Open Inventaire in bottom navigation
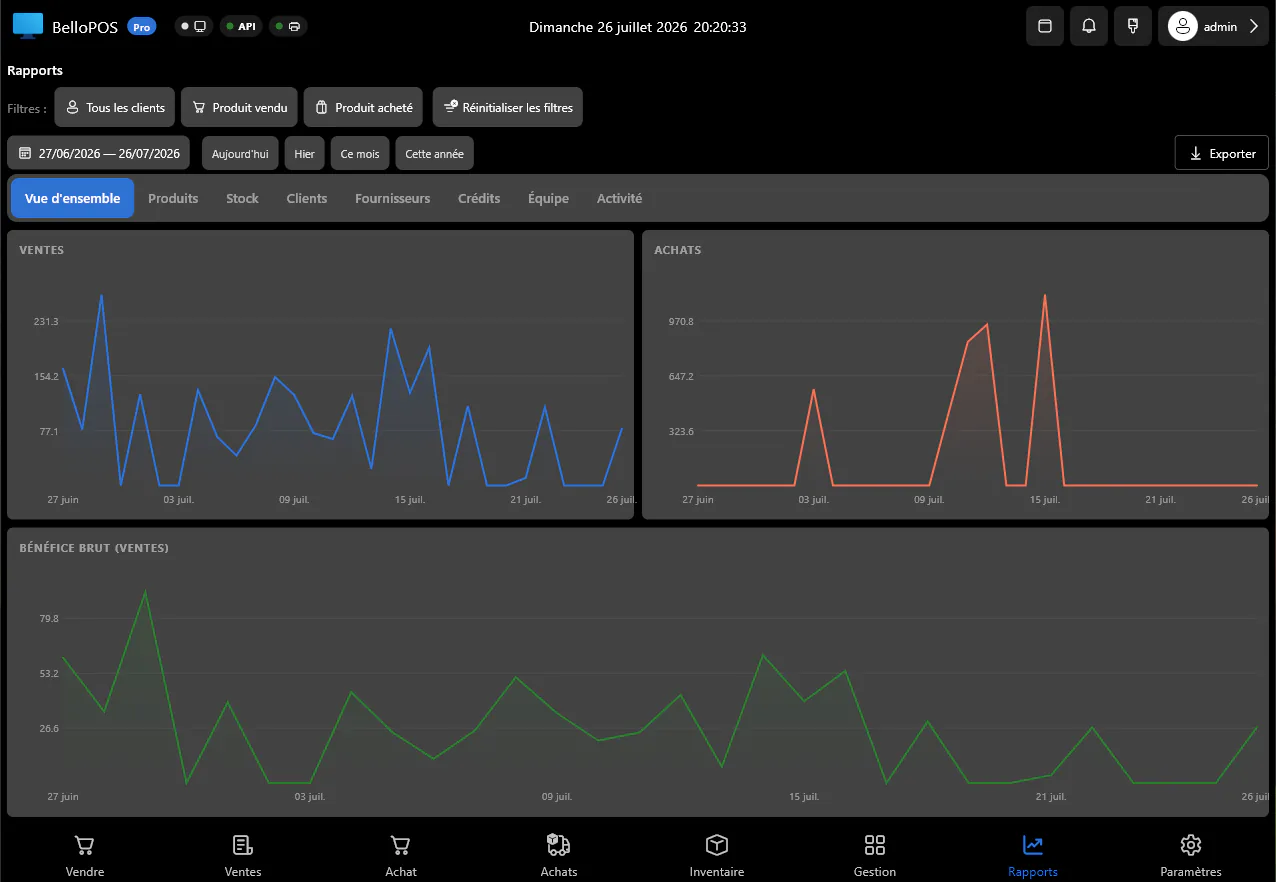Viewport: 1276px width, 882px height. coord(717,856)
